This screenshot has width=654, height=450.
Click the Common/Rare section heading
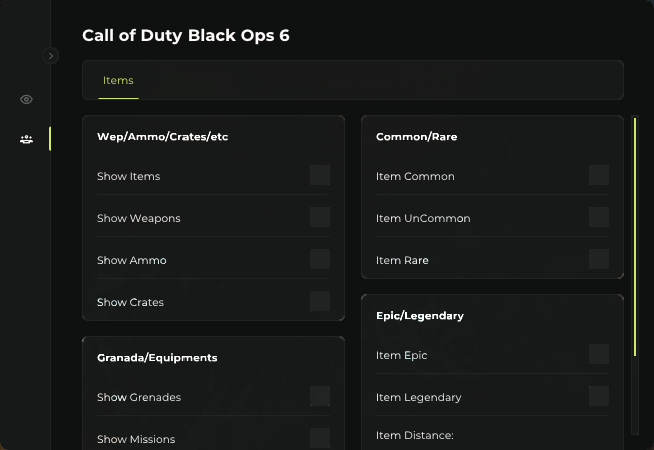click(x=417, y=137)
